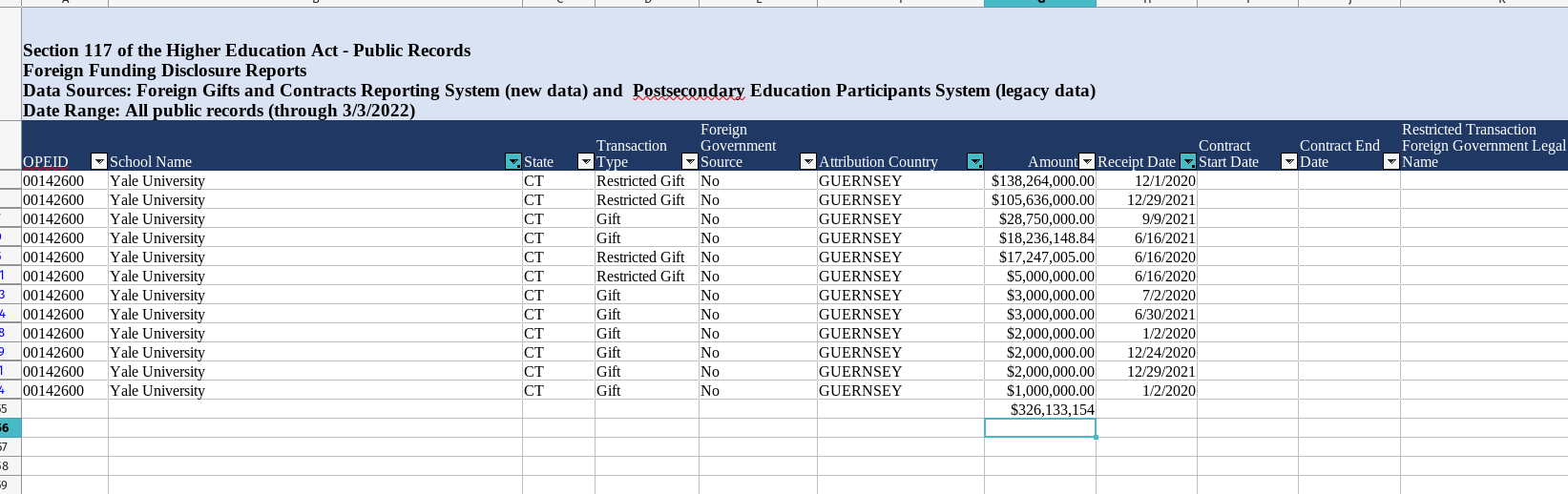This screenshot has width=1568, height=494.
Task: Select OPEID cell in the $28,750,000.00 row
Action: [65, 218]
